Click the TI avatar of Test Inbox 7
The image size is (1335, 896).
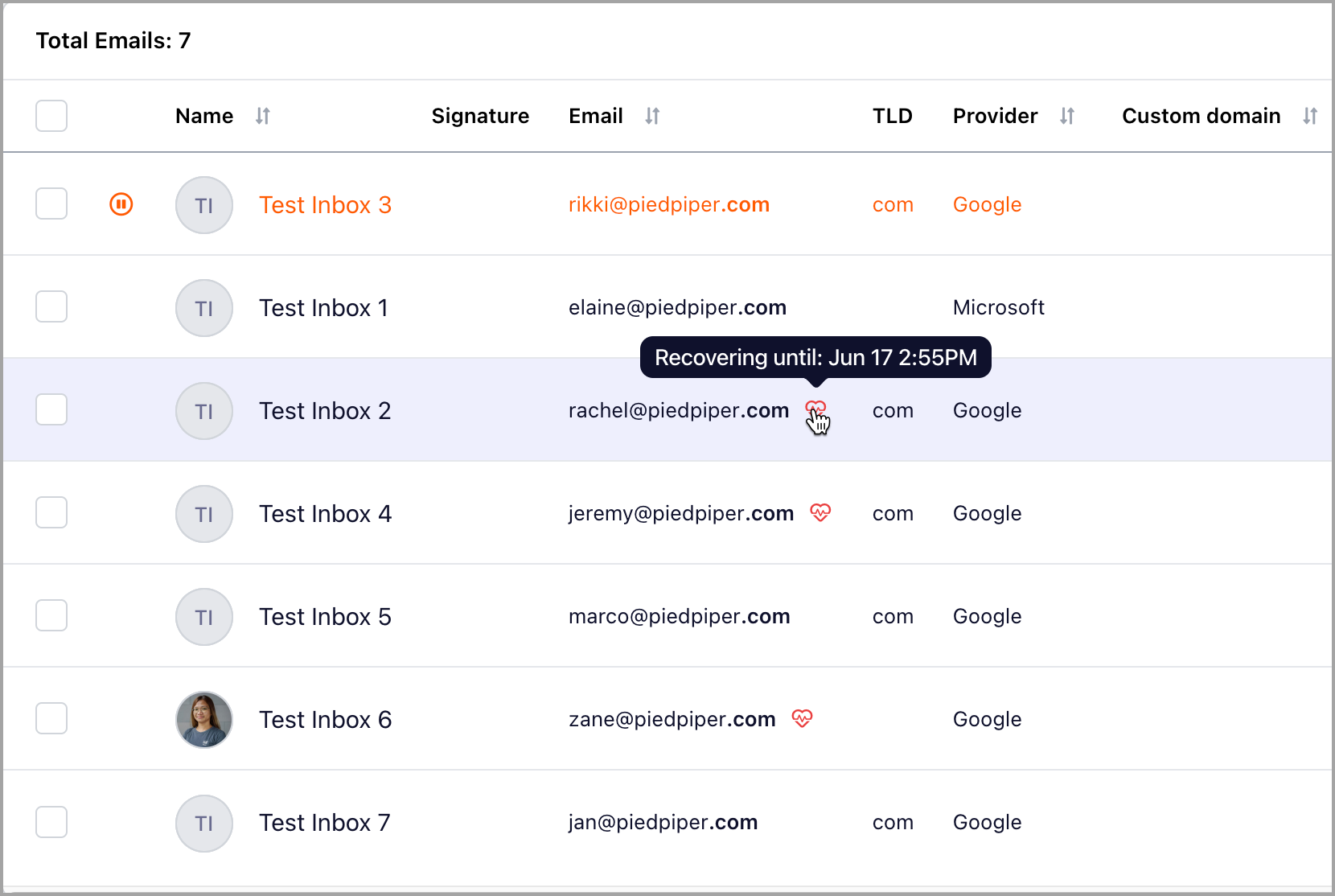coord(204,823)
